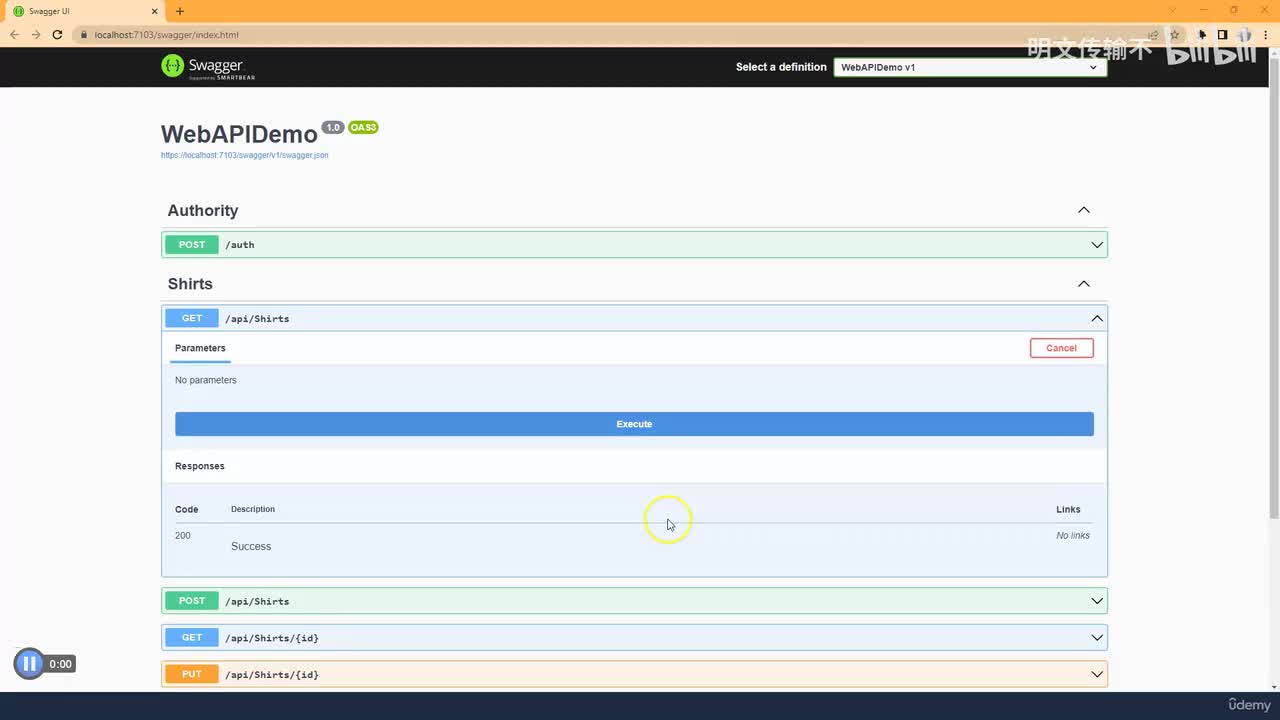1280x720 pixels.
Task: View site info via the lock icon
Action: [x=83, y=35]
